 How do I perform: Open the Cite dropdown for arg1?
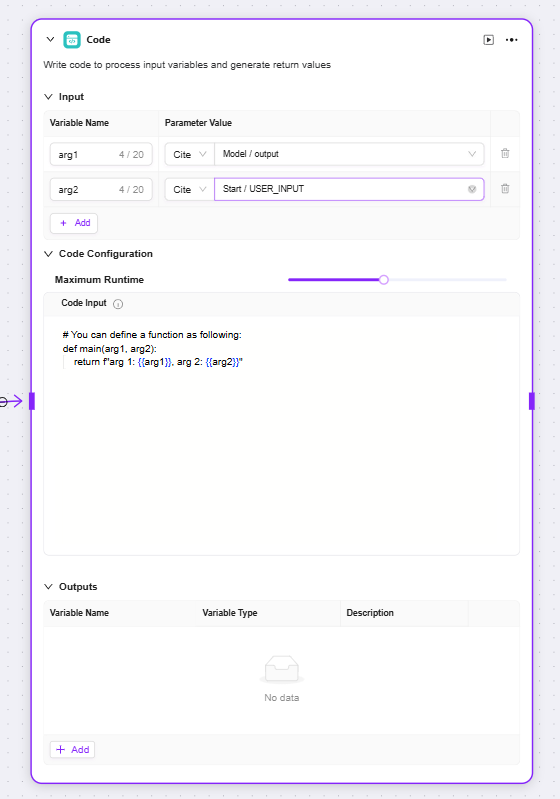coord(190,154)
